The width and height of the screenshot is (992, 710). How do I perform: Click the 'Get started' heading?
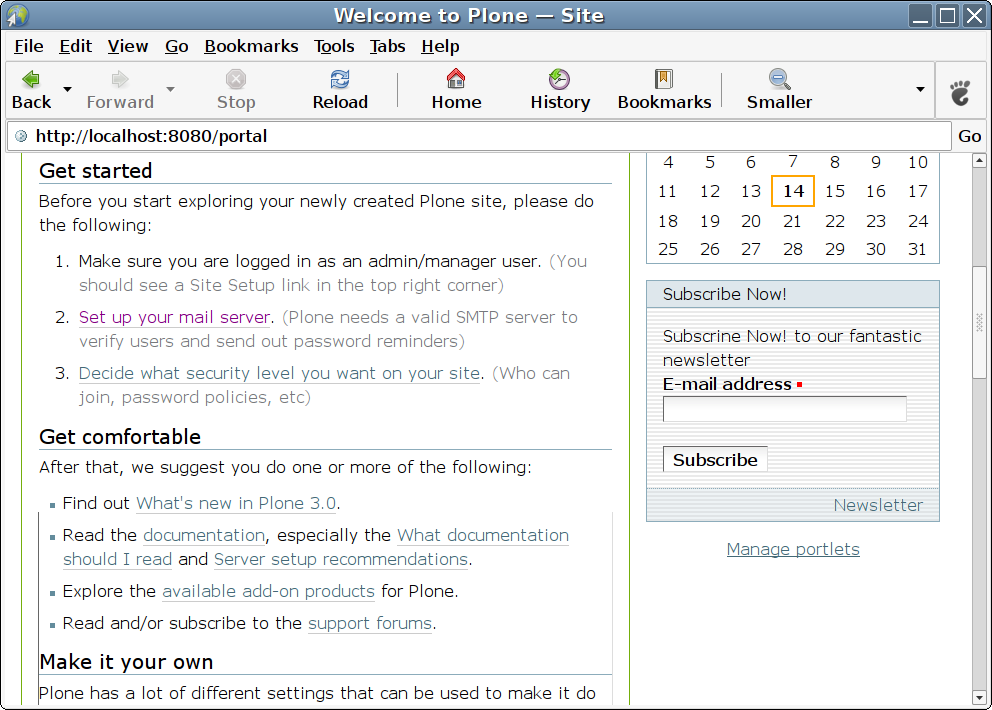tap(96, 171)
